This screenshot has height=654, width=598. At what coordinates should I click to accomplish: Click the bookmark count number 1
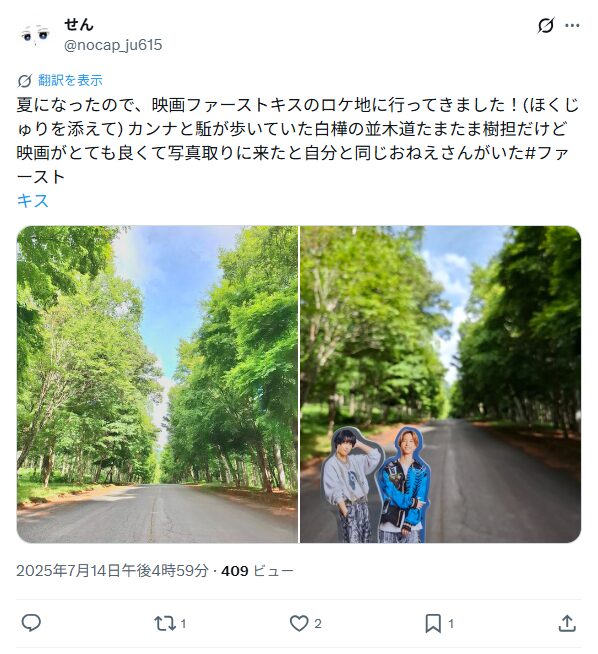coord(451,624)
